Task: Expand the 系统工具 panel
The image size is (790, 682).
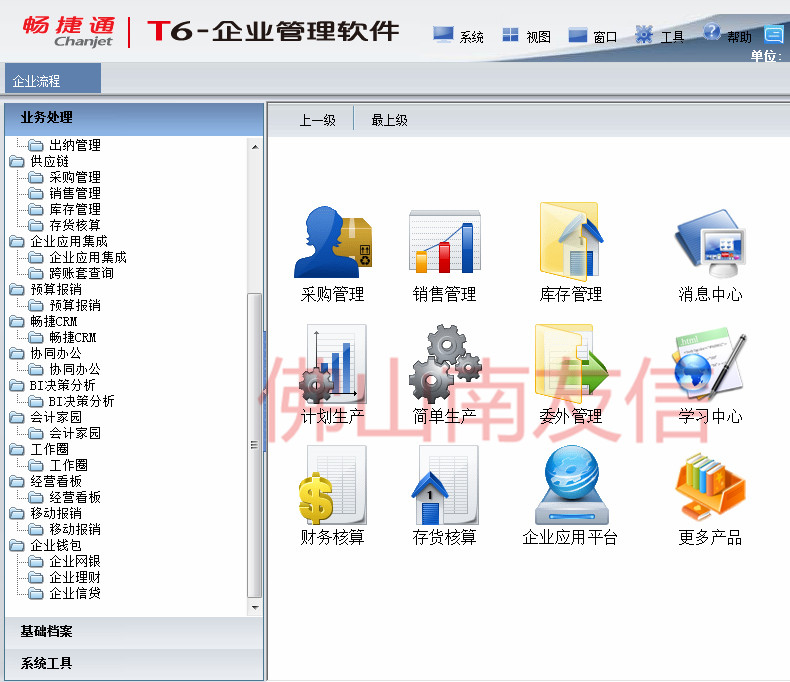Action: click(134, 663)
